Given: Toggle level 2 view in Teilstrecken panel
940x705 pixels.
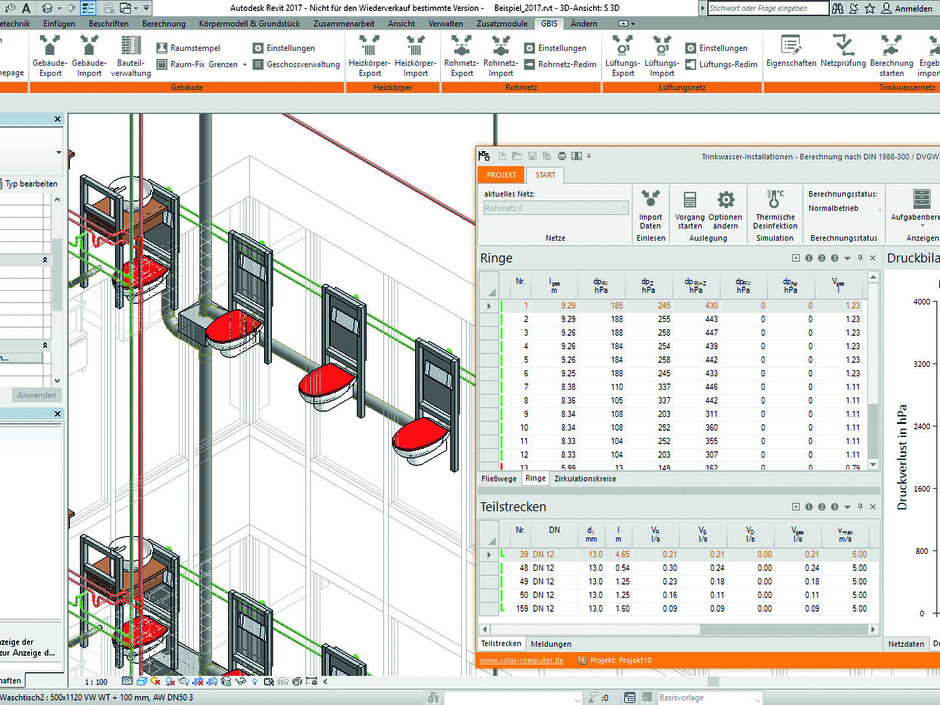Looking at the screenshot, I should [822, 508].
